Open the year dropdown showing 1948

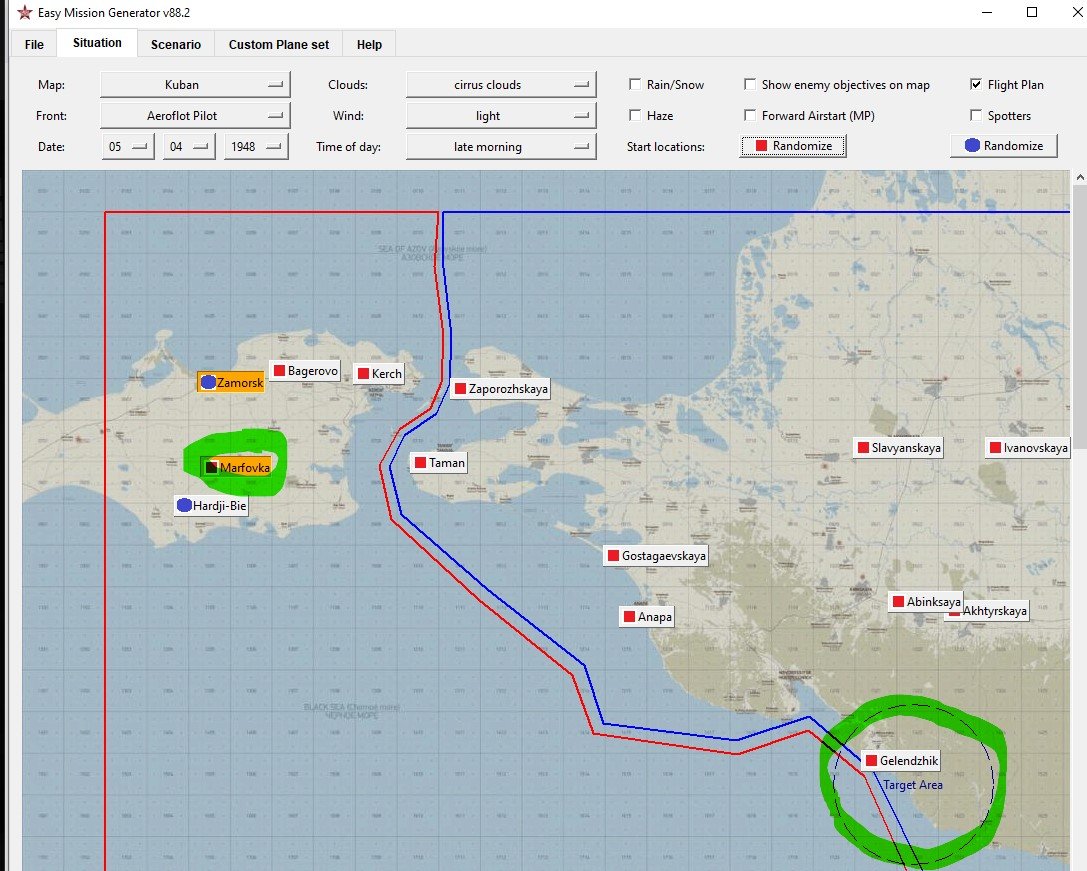(x=256, y=147)
